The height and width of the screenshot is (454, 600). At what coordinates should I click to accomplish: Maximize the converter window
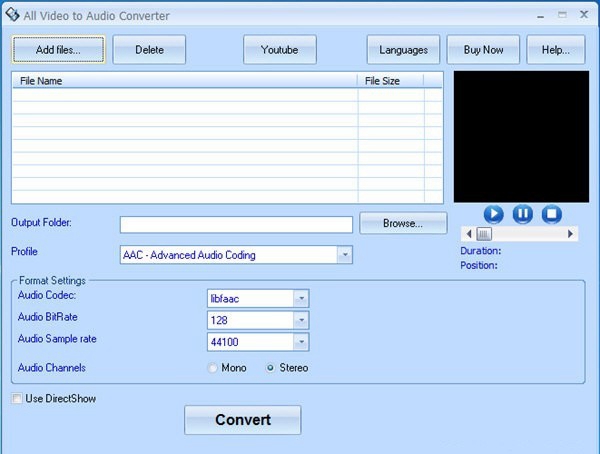pos(562,15)
